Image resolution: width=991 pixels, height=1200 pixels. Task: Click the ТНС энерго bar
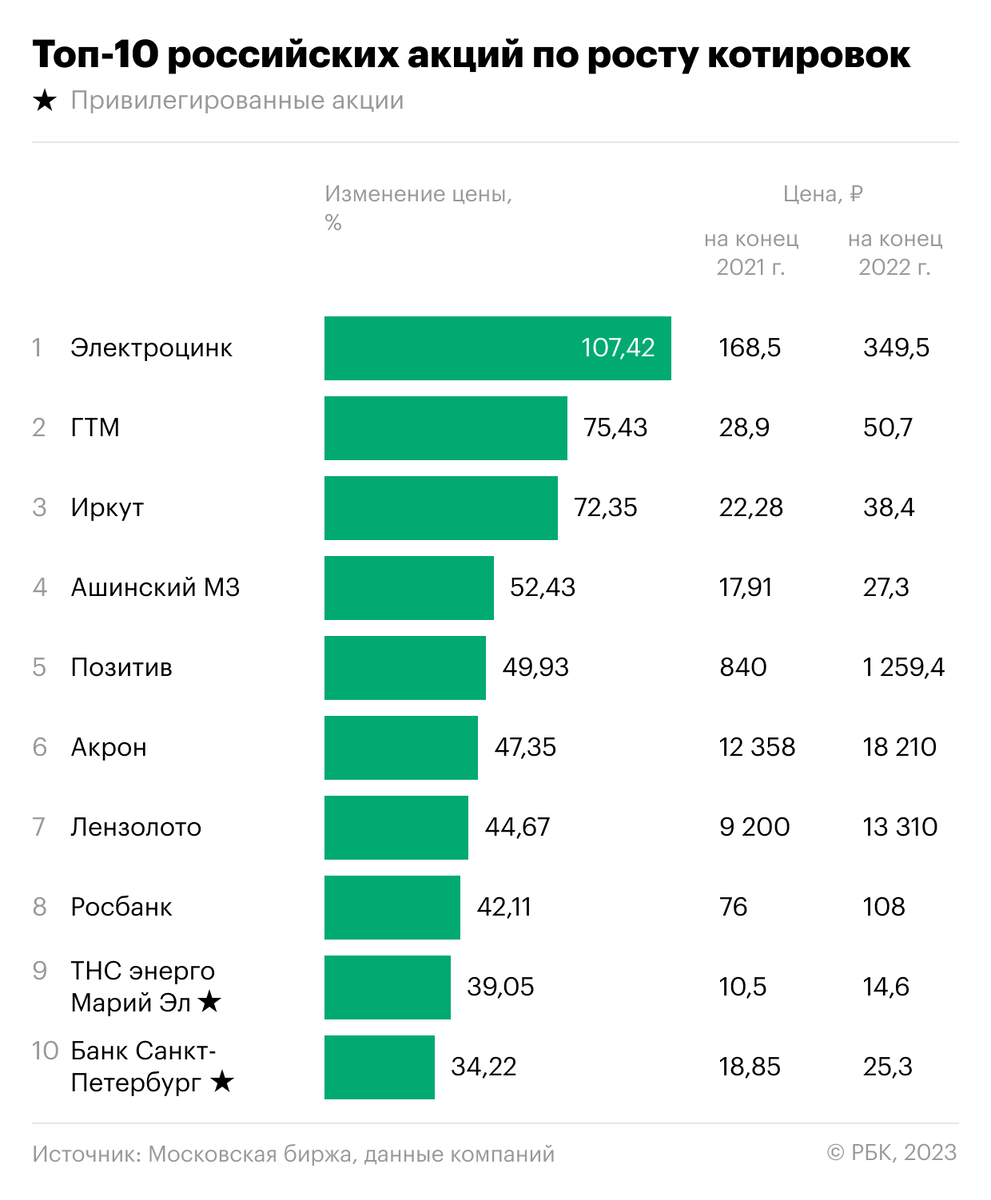click(x=387, y=987)
